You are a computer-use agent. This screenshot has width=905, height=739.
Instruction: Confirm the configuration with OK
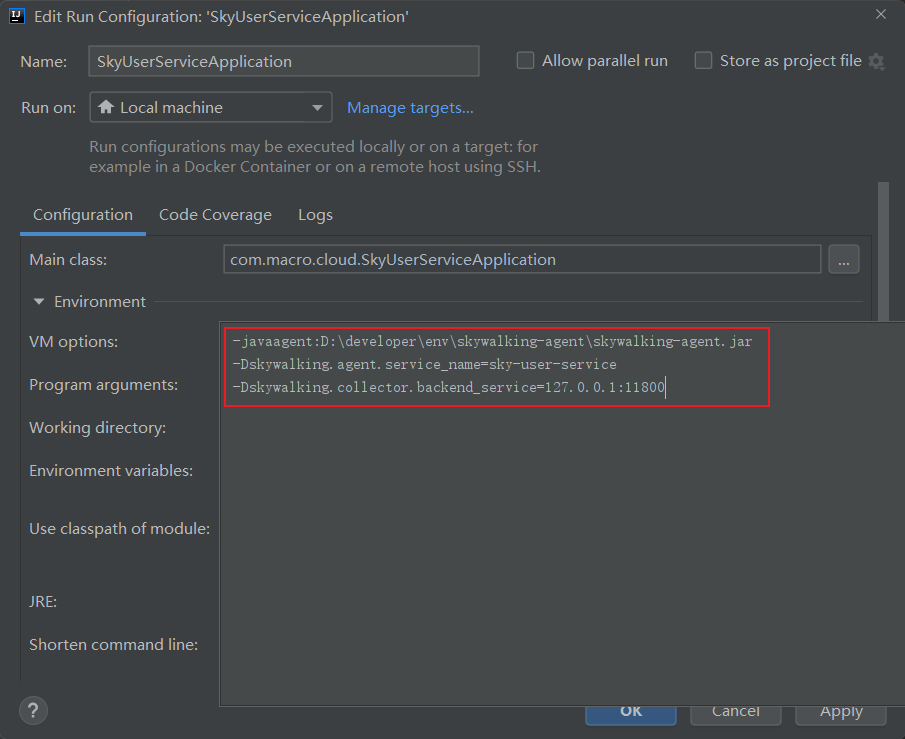click(630, 712)
